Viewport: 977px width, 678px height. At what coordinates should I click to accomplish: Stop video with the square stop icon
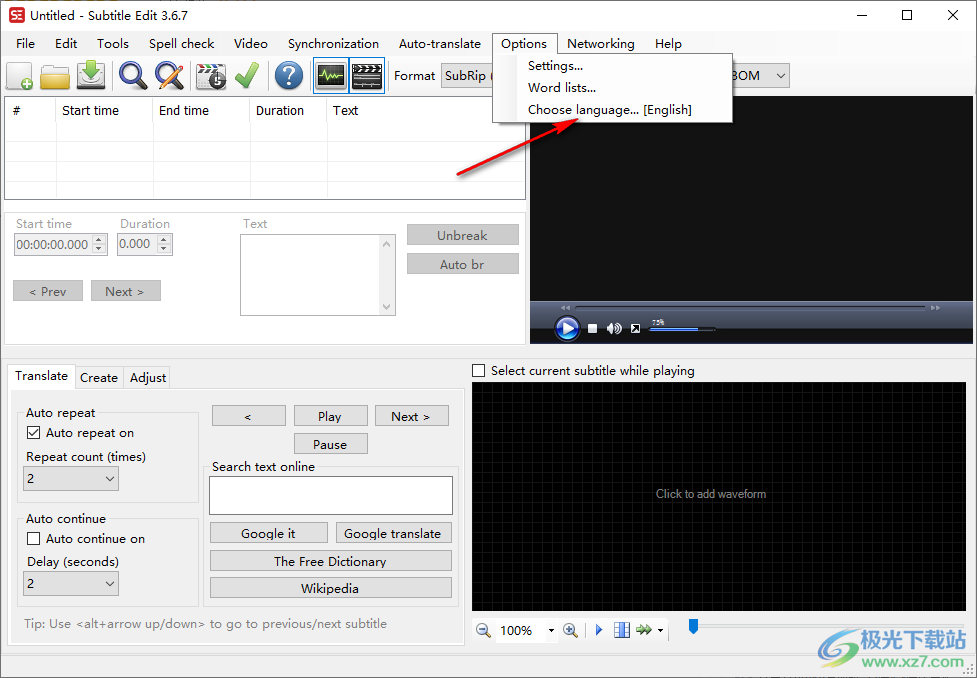pyautogui.click(x=593, y=328)
